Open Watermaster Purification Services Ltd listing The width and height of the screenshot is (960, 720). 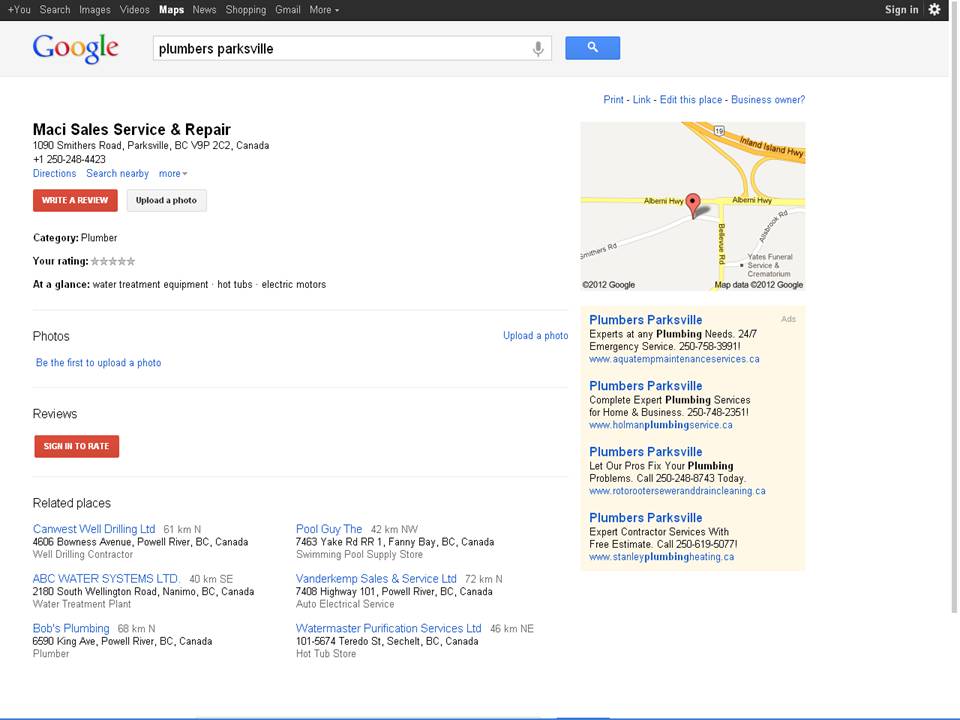(389, 628)
